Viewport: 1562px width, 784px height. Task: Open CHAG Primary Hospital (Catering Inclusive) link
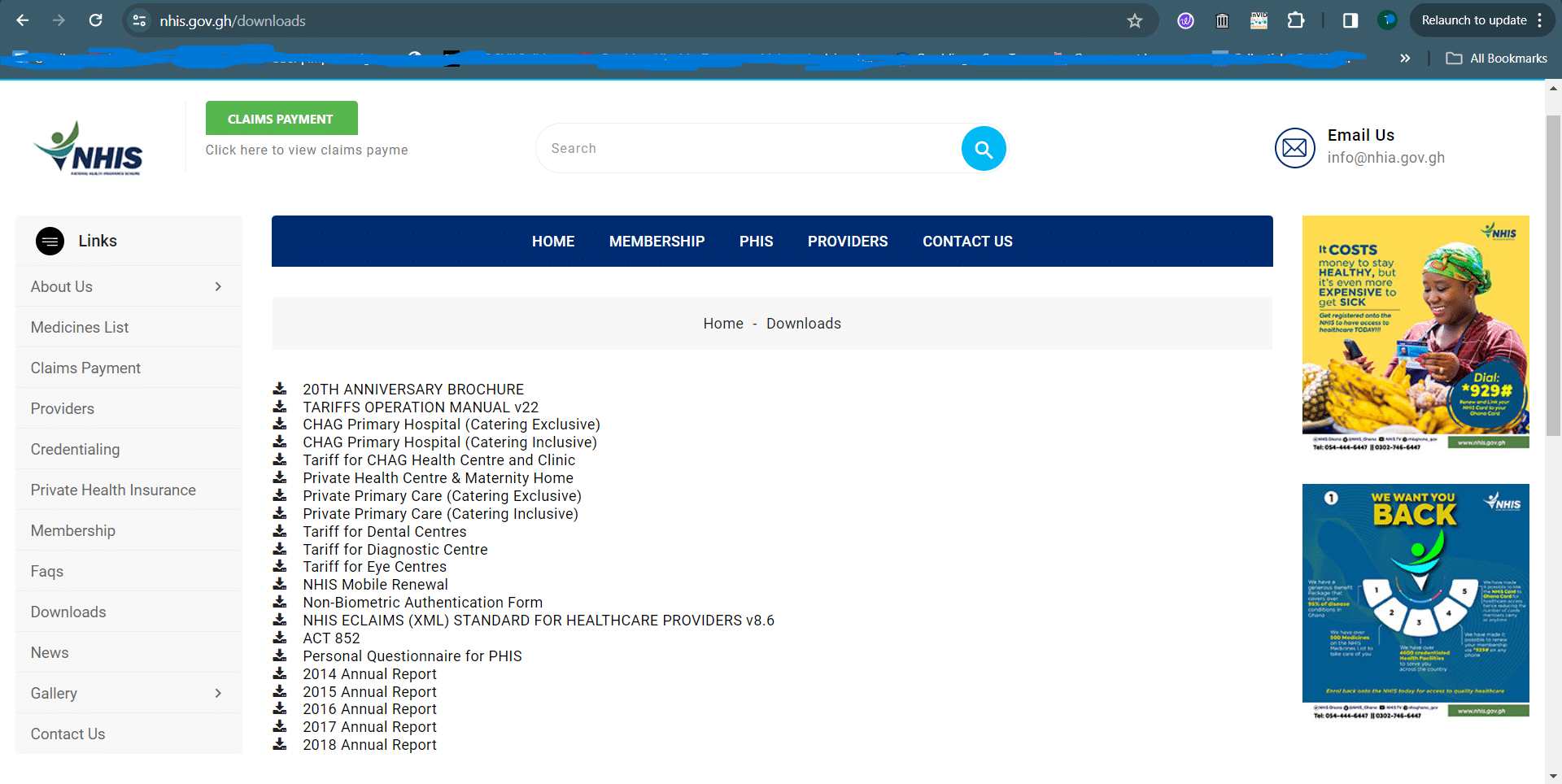coord(450,442)
